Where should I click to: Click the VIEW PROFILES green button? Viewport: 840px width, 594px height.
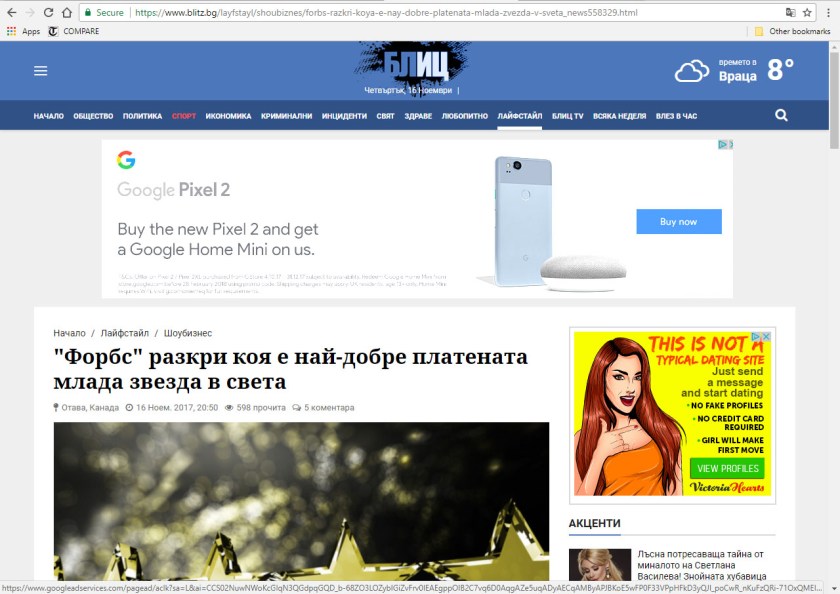coord(727,468)
